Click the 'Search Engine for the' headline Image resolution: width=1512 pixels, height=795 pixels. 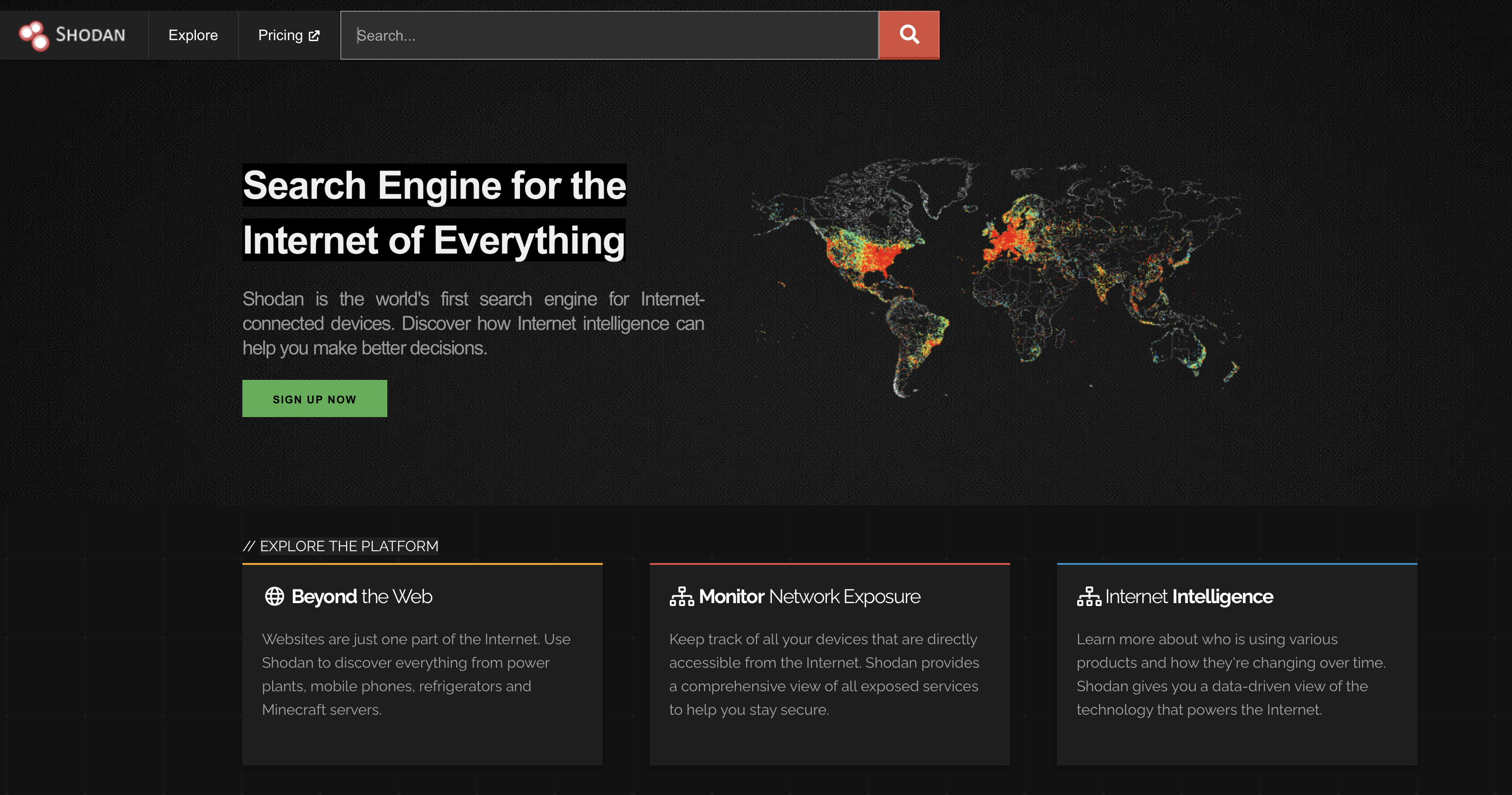(x=434, y=186)
